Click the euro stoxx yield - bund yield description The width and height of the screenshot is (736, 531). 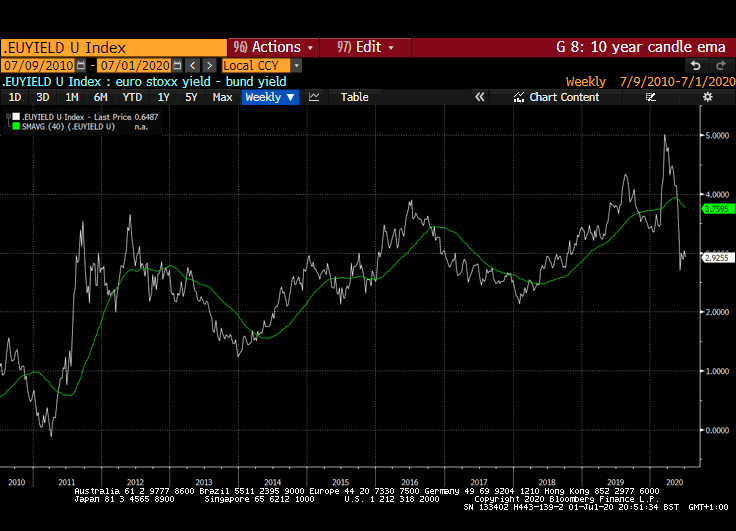(201, 82)
